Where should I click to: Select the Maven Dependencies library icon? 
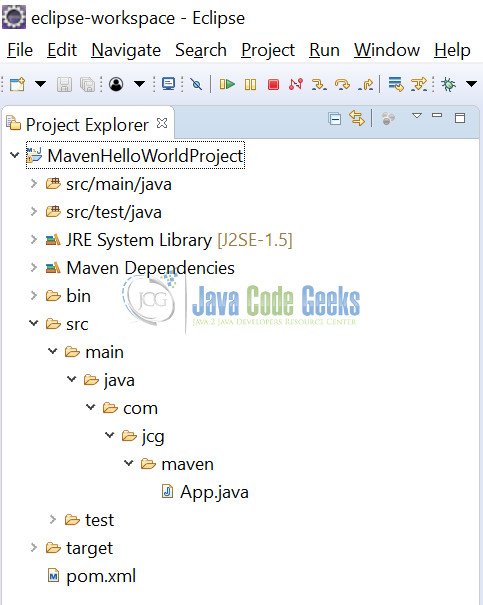(x=53, y=267)
